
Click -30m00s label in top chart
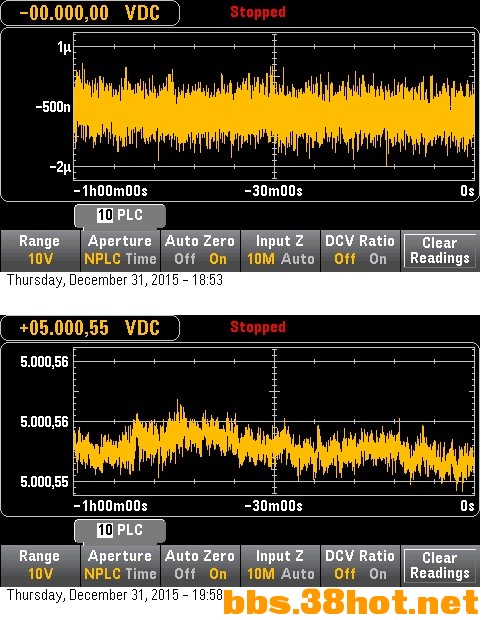click(274, 191)
